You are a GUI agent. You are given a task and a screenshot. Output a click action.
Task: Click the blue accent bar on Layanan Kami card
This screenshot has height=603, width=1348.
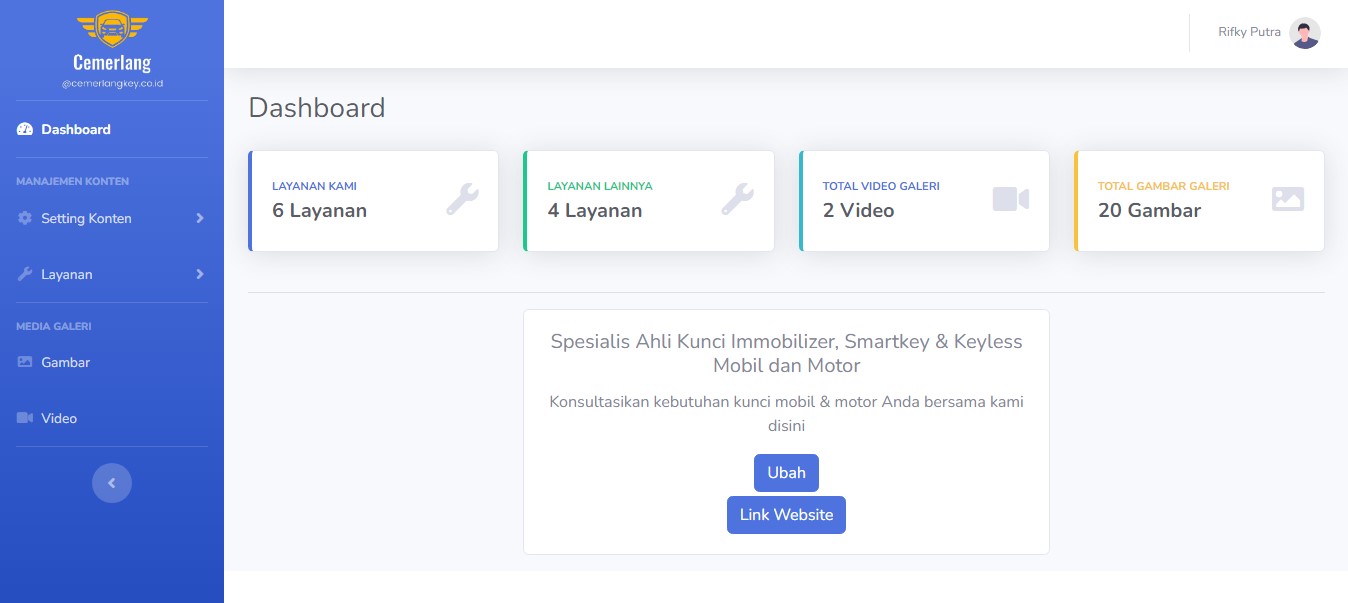pyautogui.click(x=250, y=199)
